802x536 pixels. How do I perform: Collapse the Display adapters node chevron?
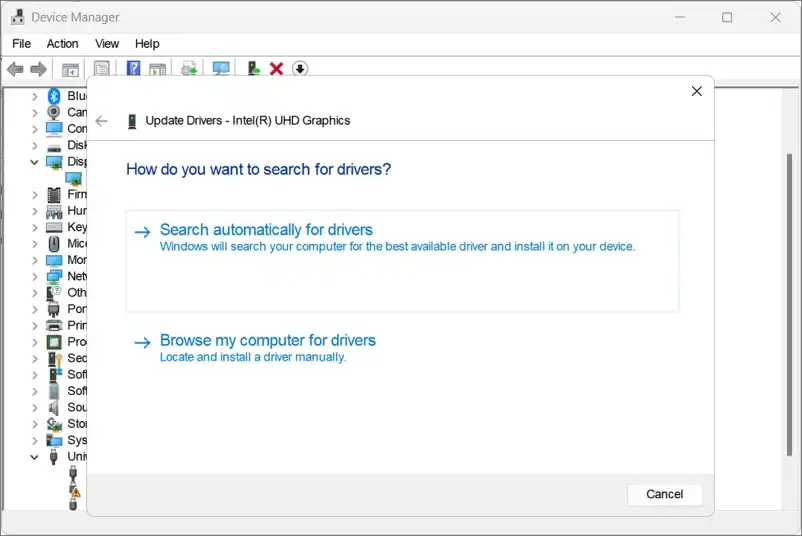coord(34,162)
